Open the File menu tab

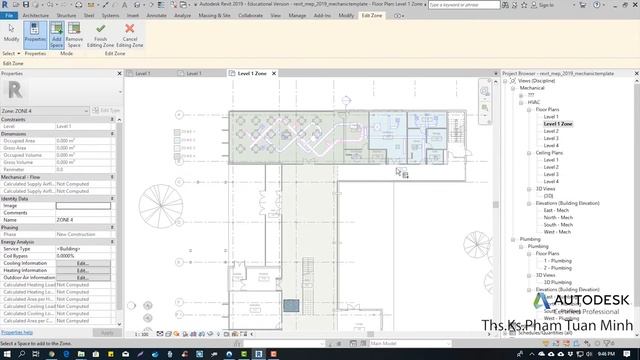click(x=9, y=16)
